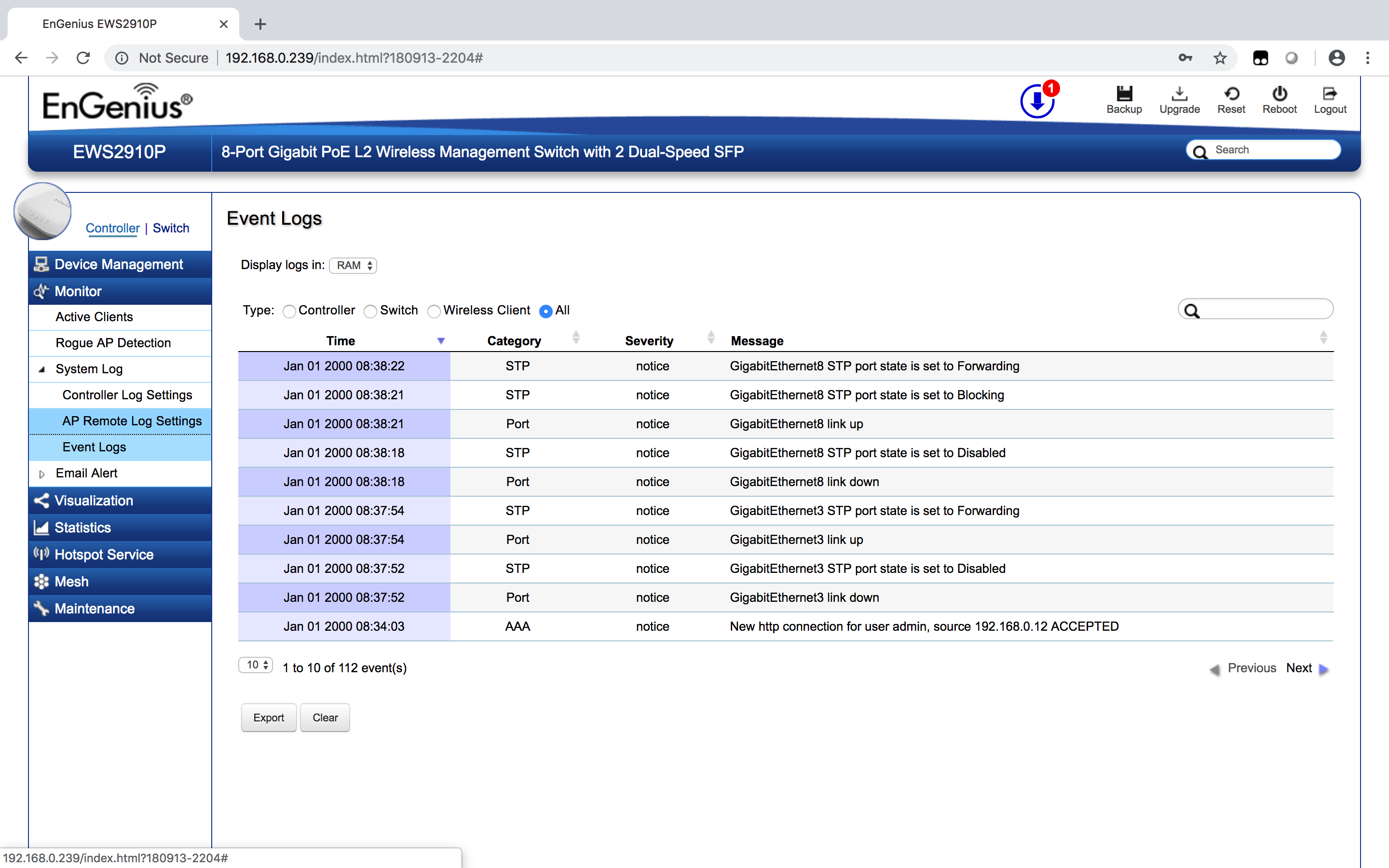The width and height of the screenshot is (1389, 868).
Task: Switch to the Controller view link
Action: tap(112, 228)
